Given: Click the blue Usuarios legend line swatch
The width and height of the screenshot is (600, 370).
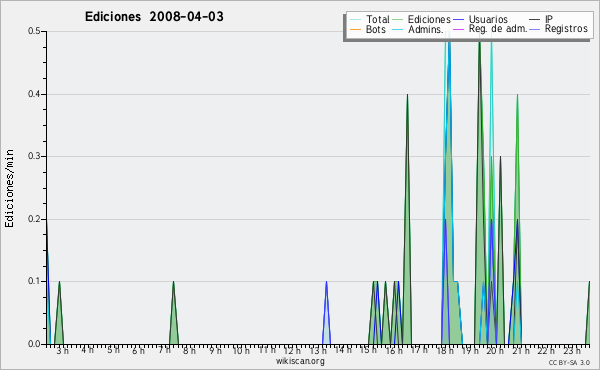Looking at the screenshot, I should [x=458, y=20].
